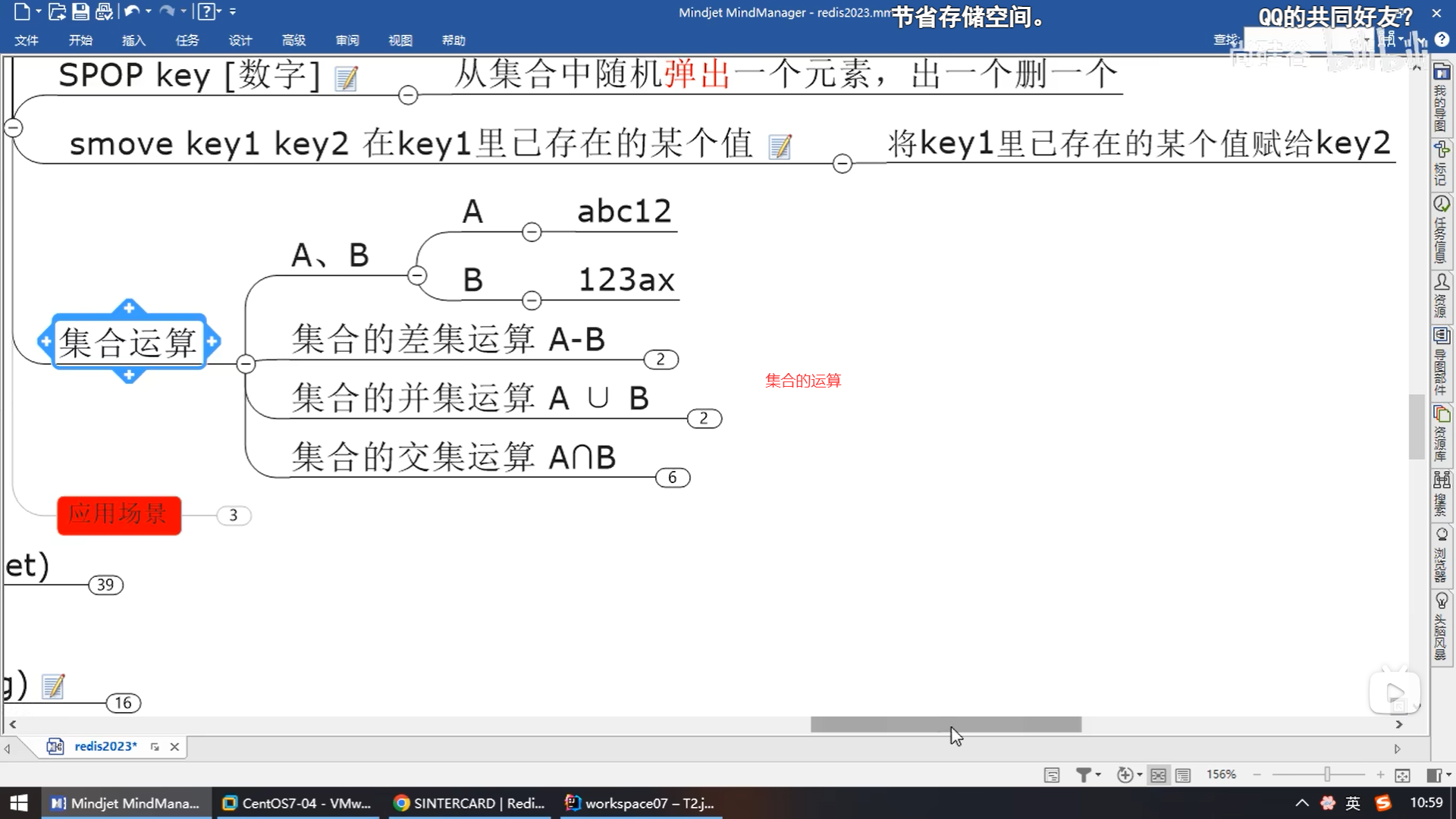This screenshot has width=1456, height=819.
Task: Open the 插入 ribbon tab
Action: tap(133, 40)
